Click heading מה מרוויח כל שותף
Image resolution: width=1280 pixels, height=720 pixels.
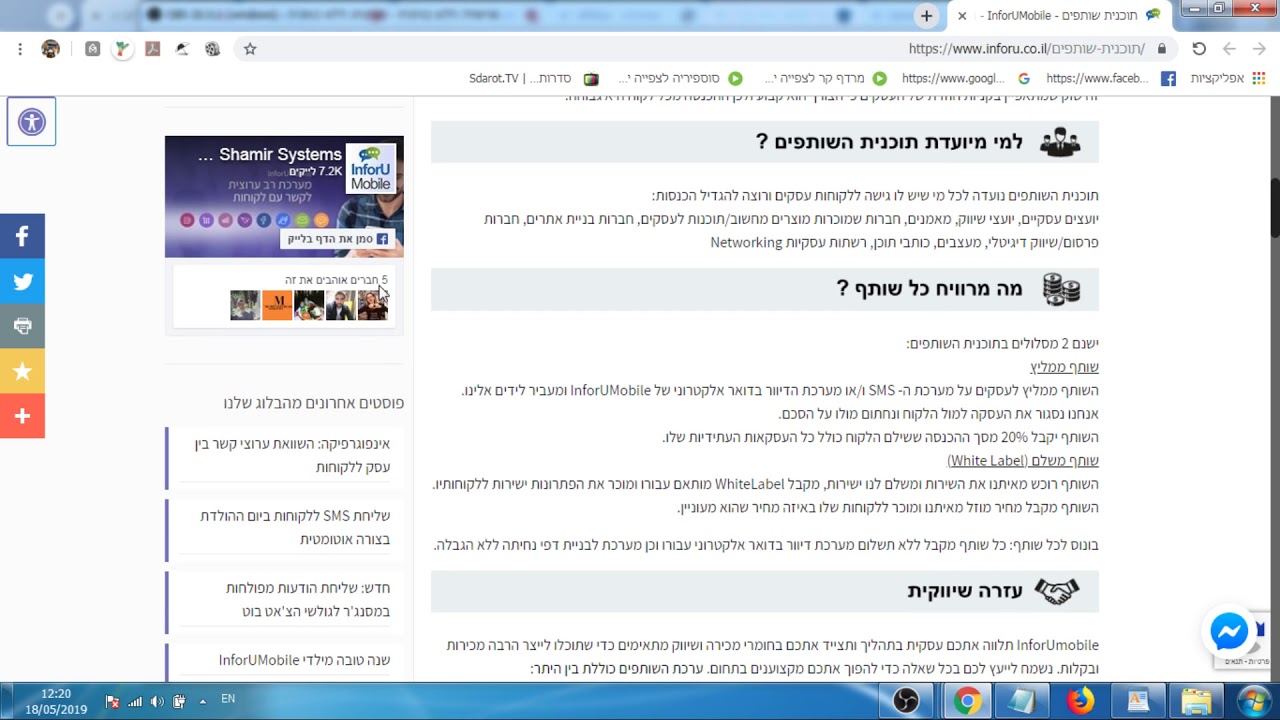click(x=929, y=289)
